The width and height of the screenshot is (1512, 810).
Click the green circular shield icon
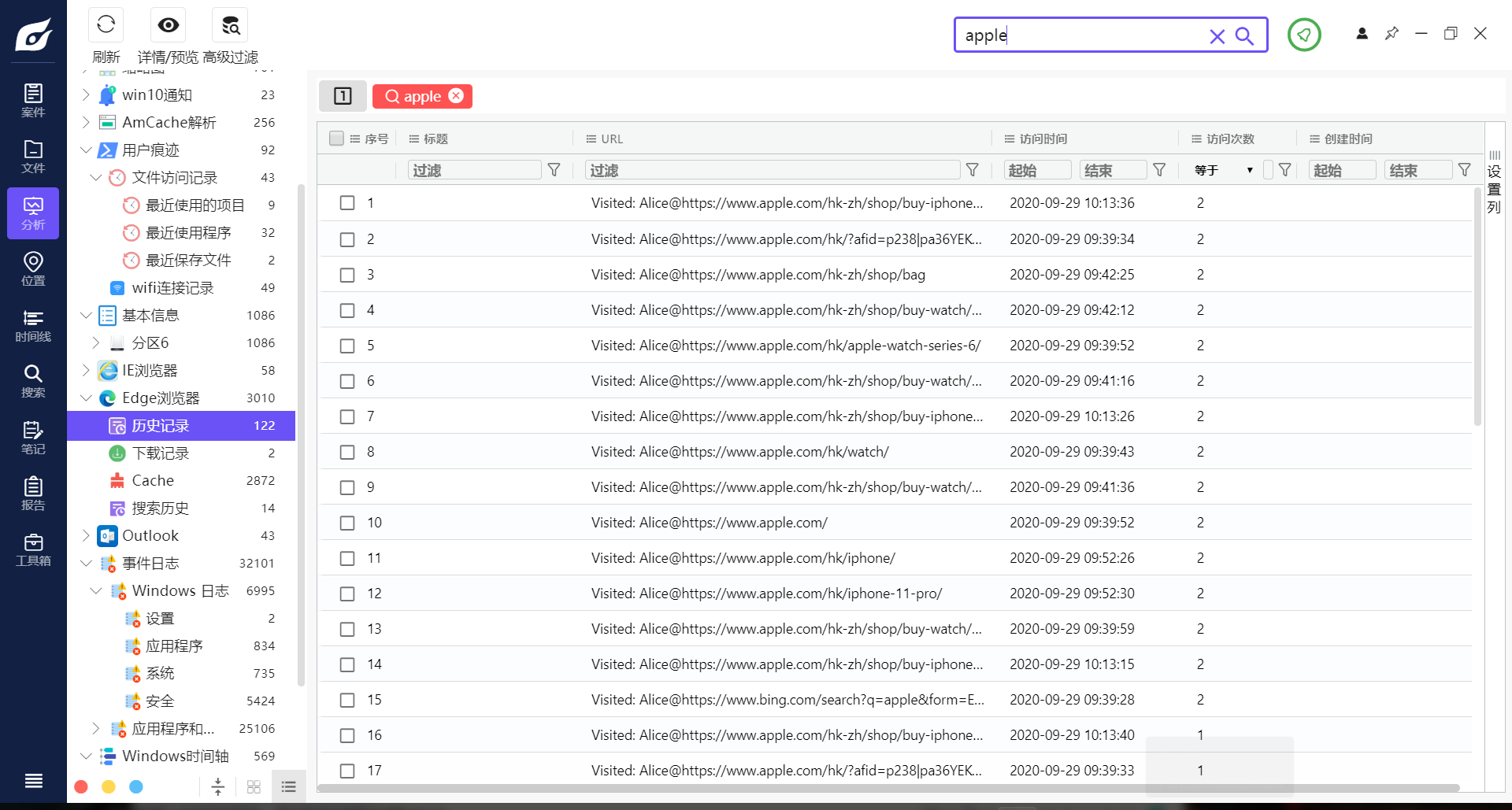pyautogui.click(x=1304, y=35)
